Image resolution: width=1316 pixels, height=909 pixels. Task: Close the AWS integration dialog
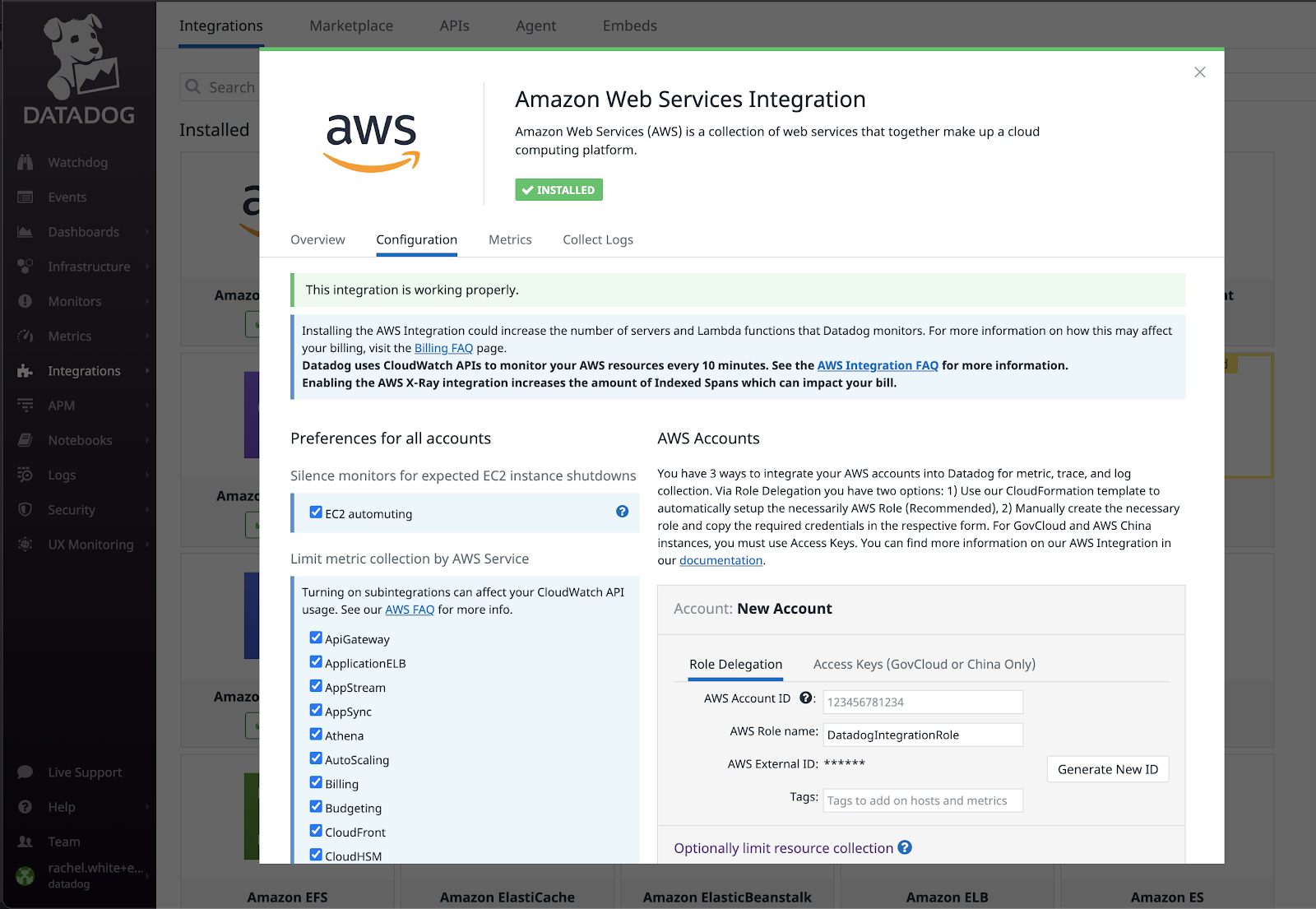click(1200, 72)
